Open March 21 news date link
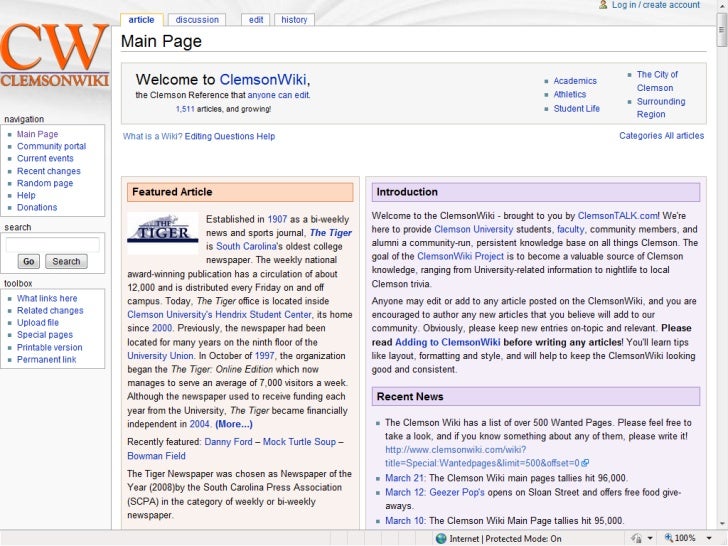The image size is (728, 546). click(405, 478)
